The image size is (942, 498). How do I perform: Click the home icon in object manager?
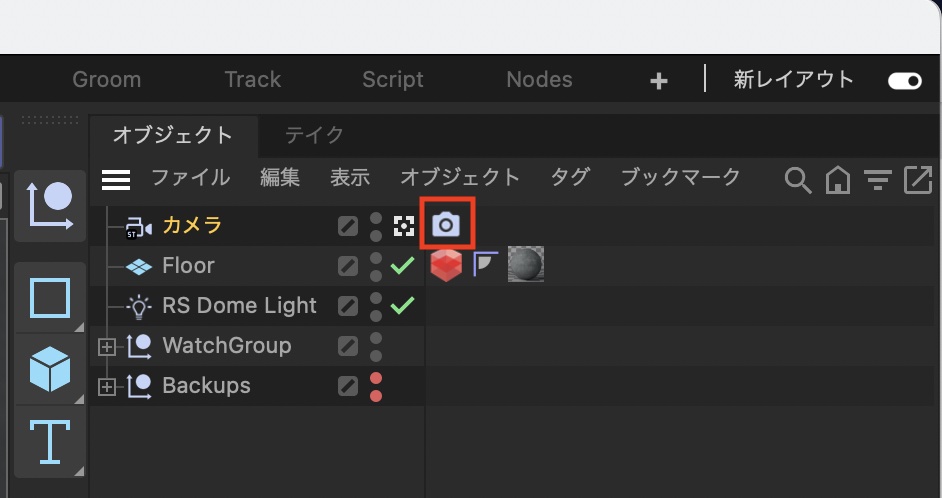click(837, 179)
